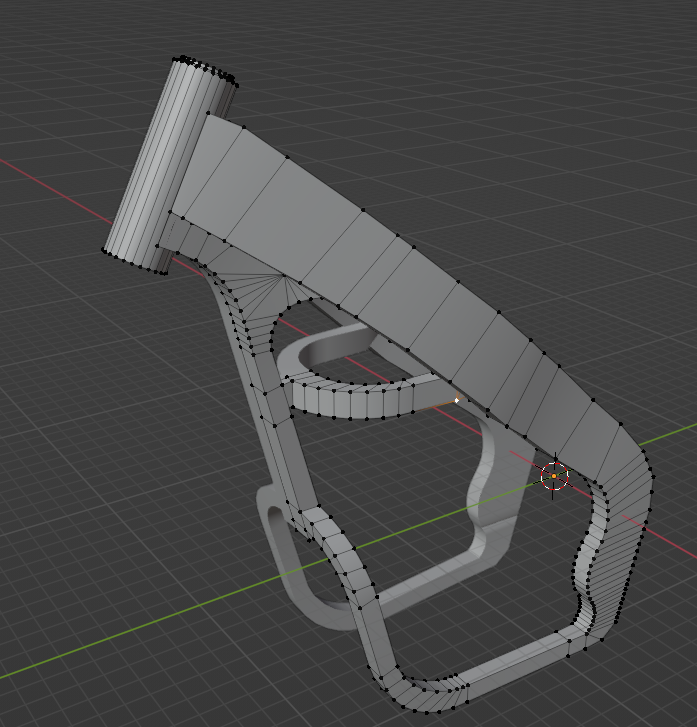Screen dimensions: 697x727
Task: Click the 3D cursor crosshair in the viewport
Action: coord(555,476)
